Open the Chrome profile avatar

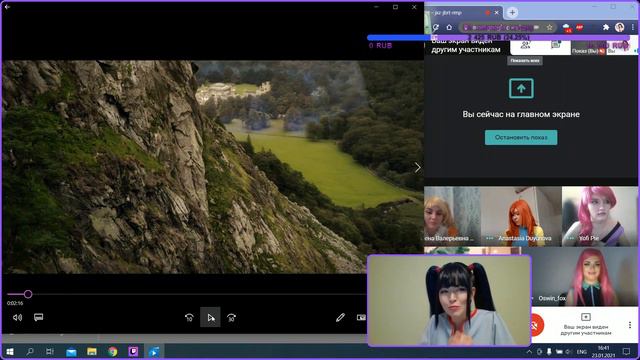[x=619, y=27]
